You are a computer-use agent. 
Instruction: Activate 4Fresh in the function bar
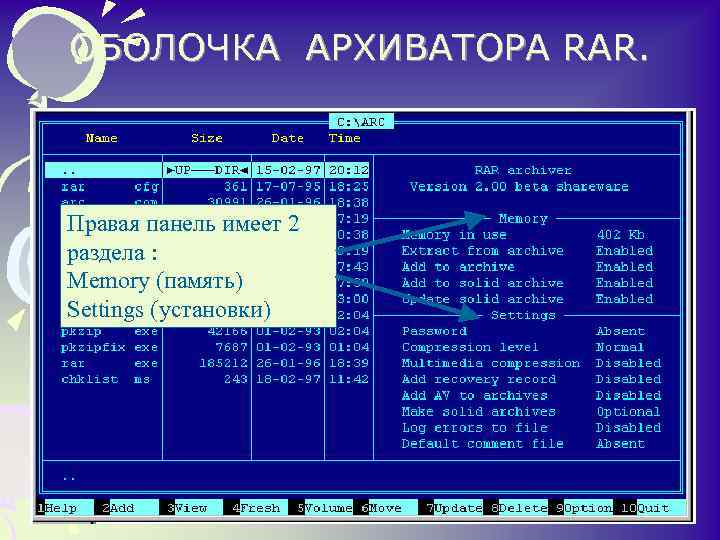[259, 508]
